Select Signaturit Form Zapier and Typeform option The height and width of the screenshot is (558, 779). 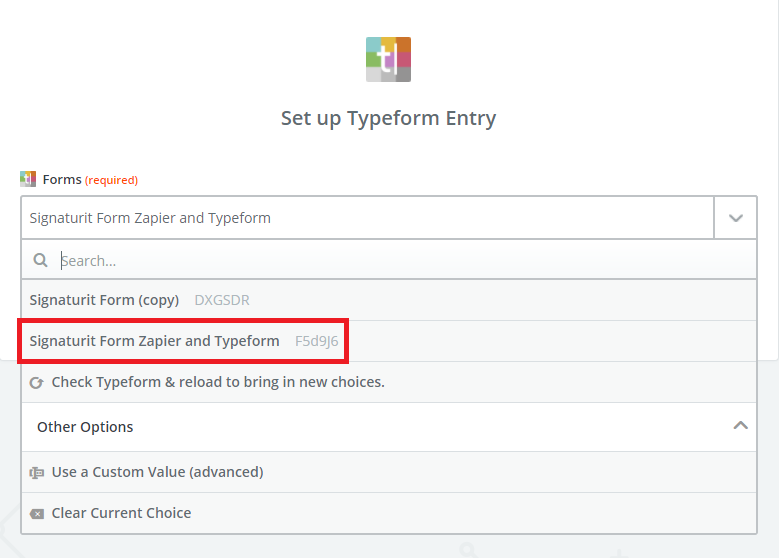tap(155, 341)
